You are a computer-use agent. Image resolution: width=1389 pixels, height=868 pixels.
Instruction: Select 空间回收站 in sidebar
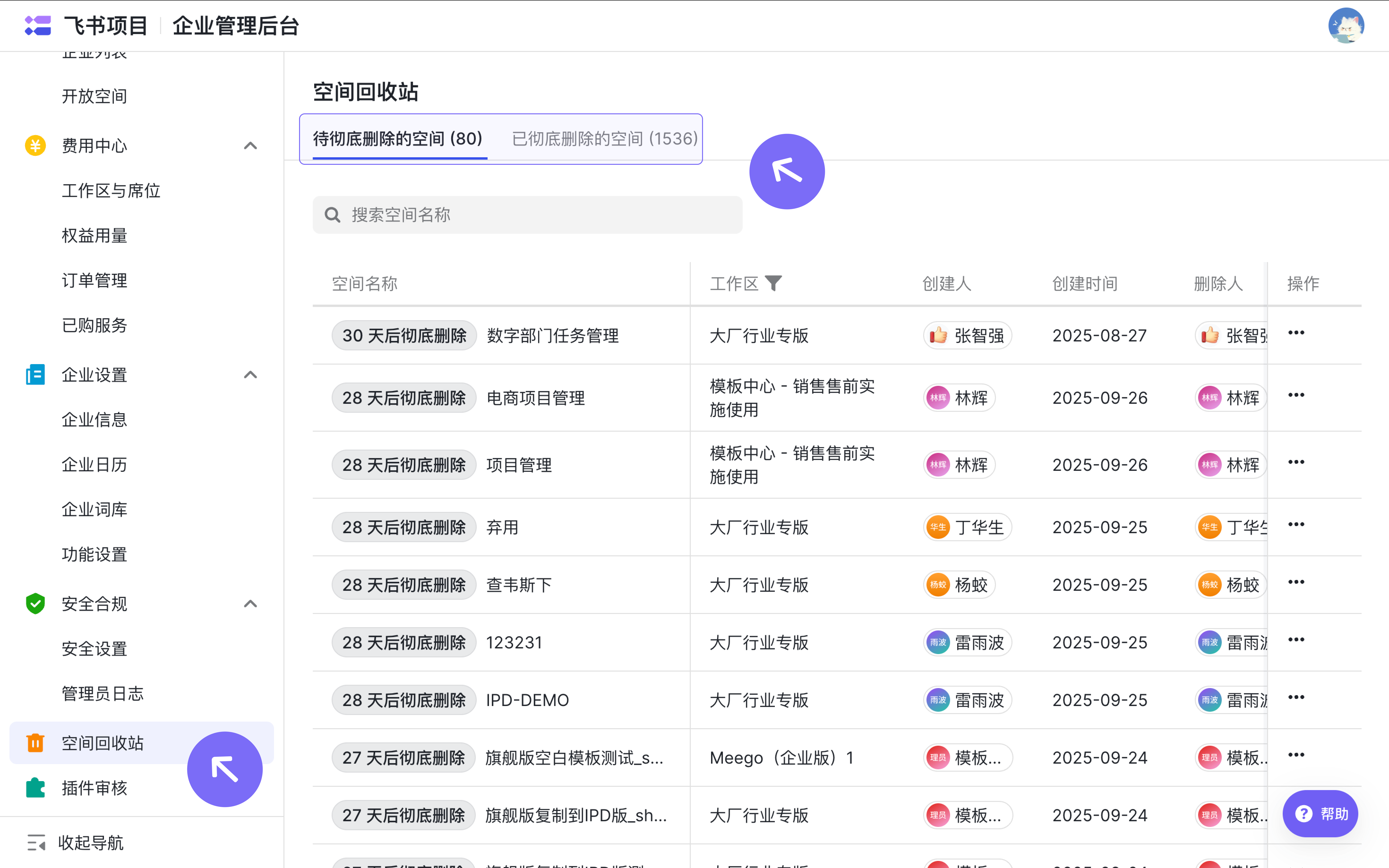[142, 743]
